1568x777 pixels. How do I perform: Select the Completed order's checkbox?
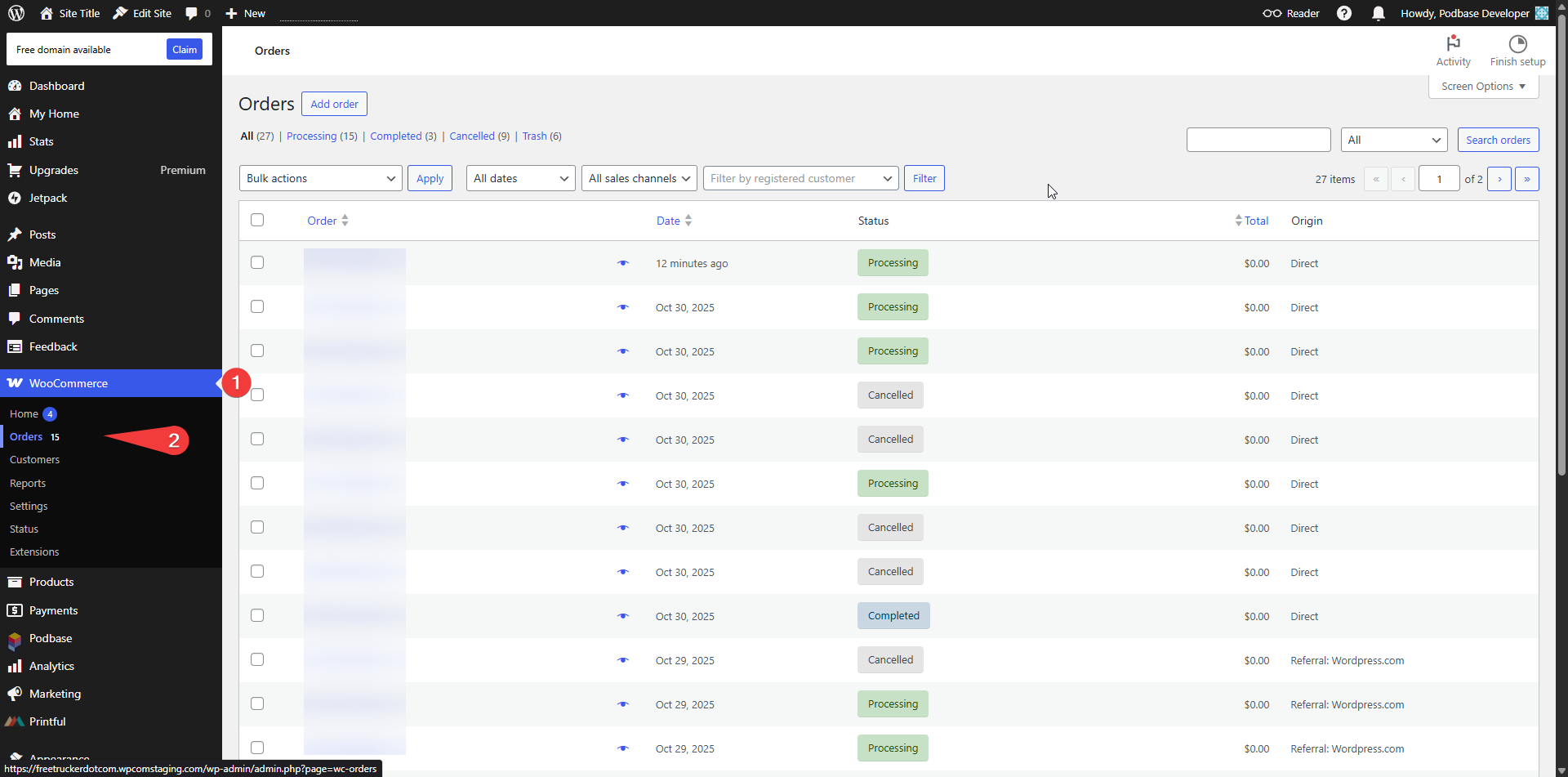257,615
